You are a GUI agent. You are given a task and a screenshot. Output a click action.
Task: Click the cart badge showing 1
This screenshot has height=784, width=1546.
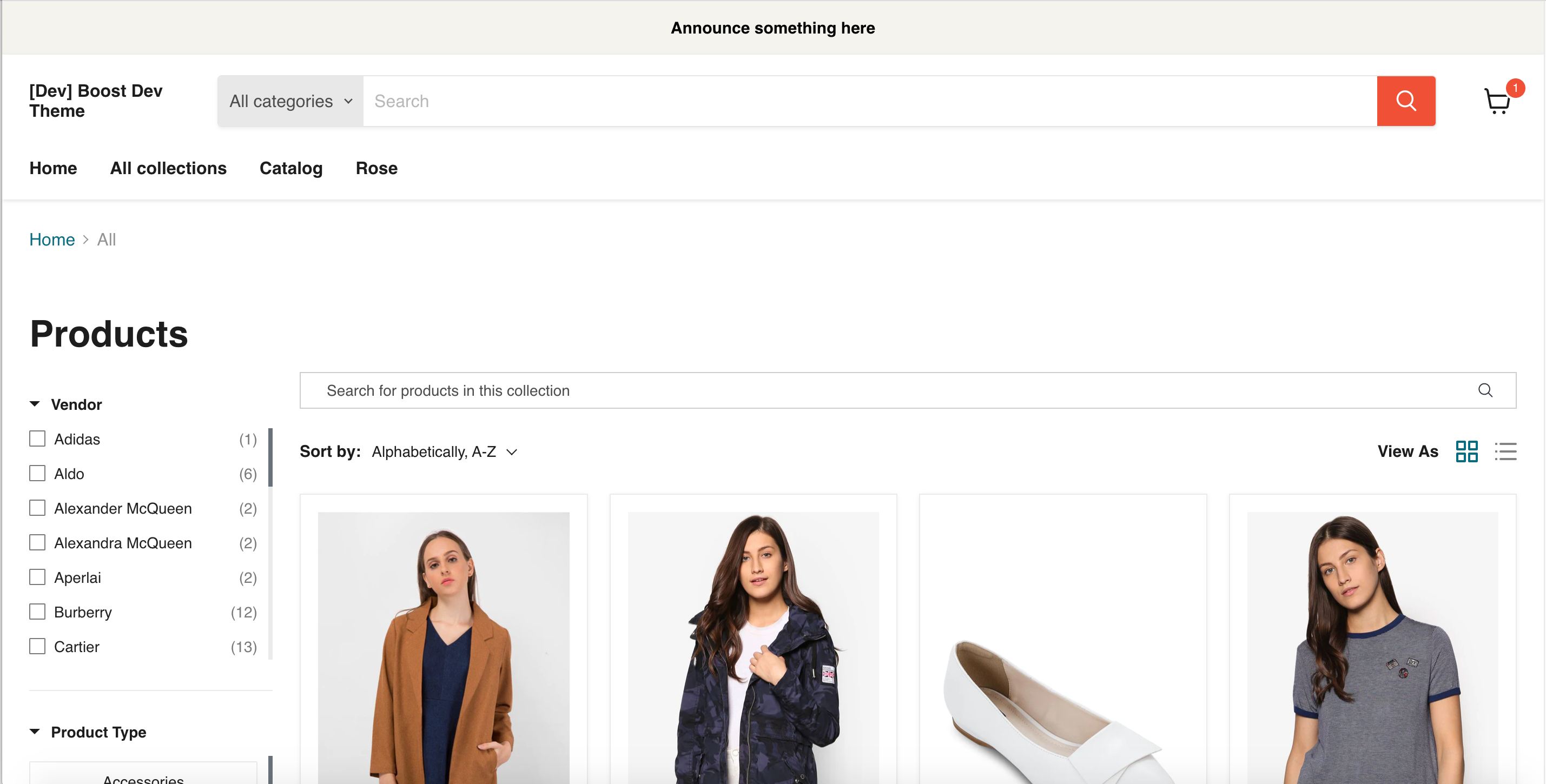click(x=1515, y=88)
